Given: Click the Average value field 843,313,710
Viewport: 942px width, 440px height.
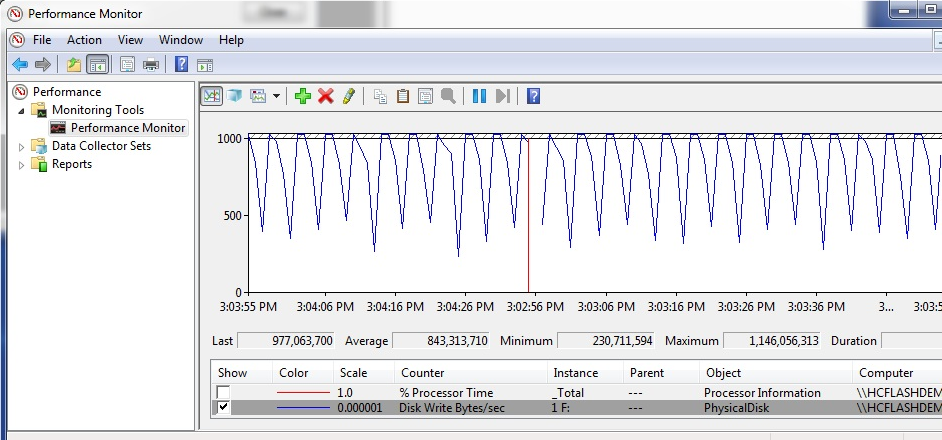Looking at the screenshot, I should (440, 341).
